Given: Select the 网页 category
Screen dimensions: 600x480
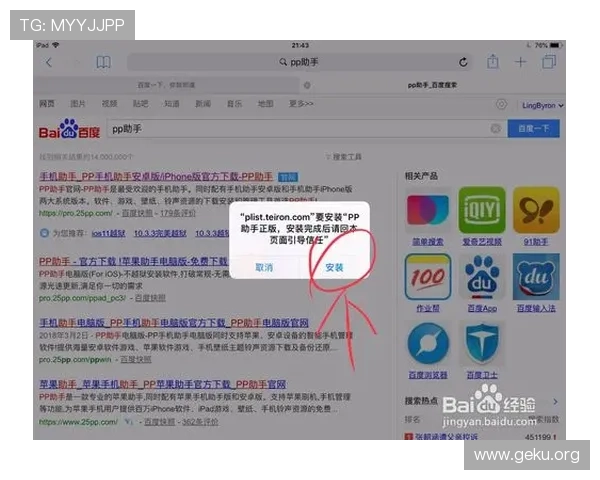Looking at the screenshot, I should click(x=47, y=103).
